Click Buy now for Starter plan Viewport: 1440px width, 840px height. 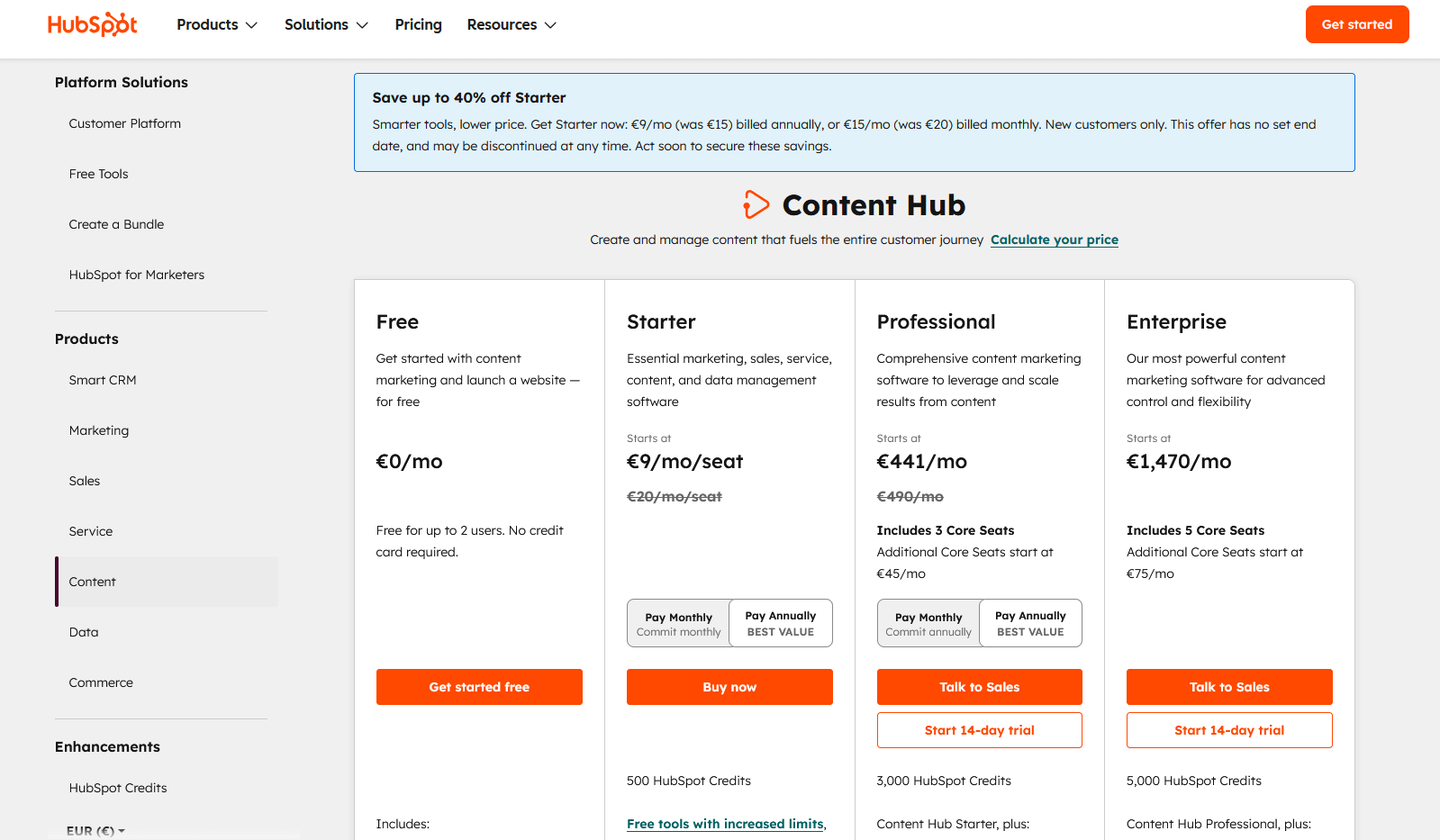pos(729,687)
